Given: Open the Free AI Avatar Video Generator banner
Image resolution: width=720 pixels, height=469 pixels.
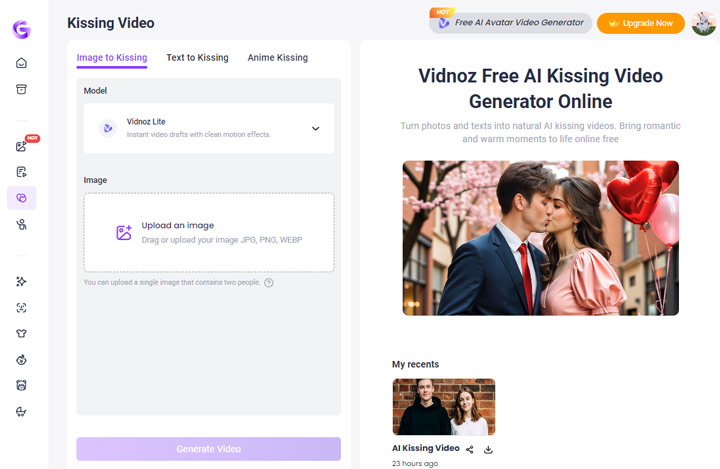Looking at the screenshot, I should click(x=511, y=23).
